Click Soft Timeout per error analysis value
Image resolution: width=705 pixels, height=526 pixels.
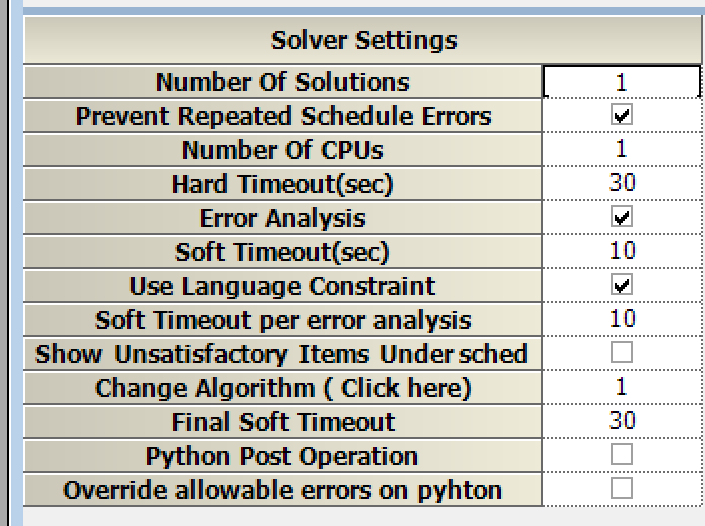pos(622,319)
